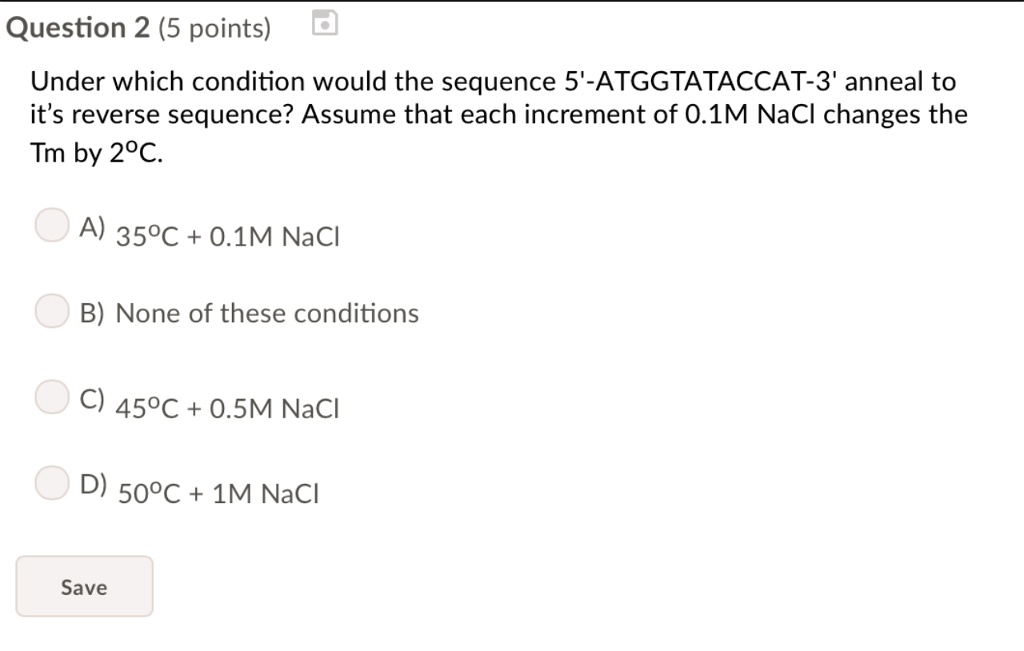Screen dimensions: 1024x651
Task: Click the '45°C + 0.5M NaCl' answer text
Action: (228, 409)
